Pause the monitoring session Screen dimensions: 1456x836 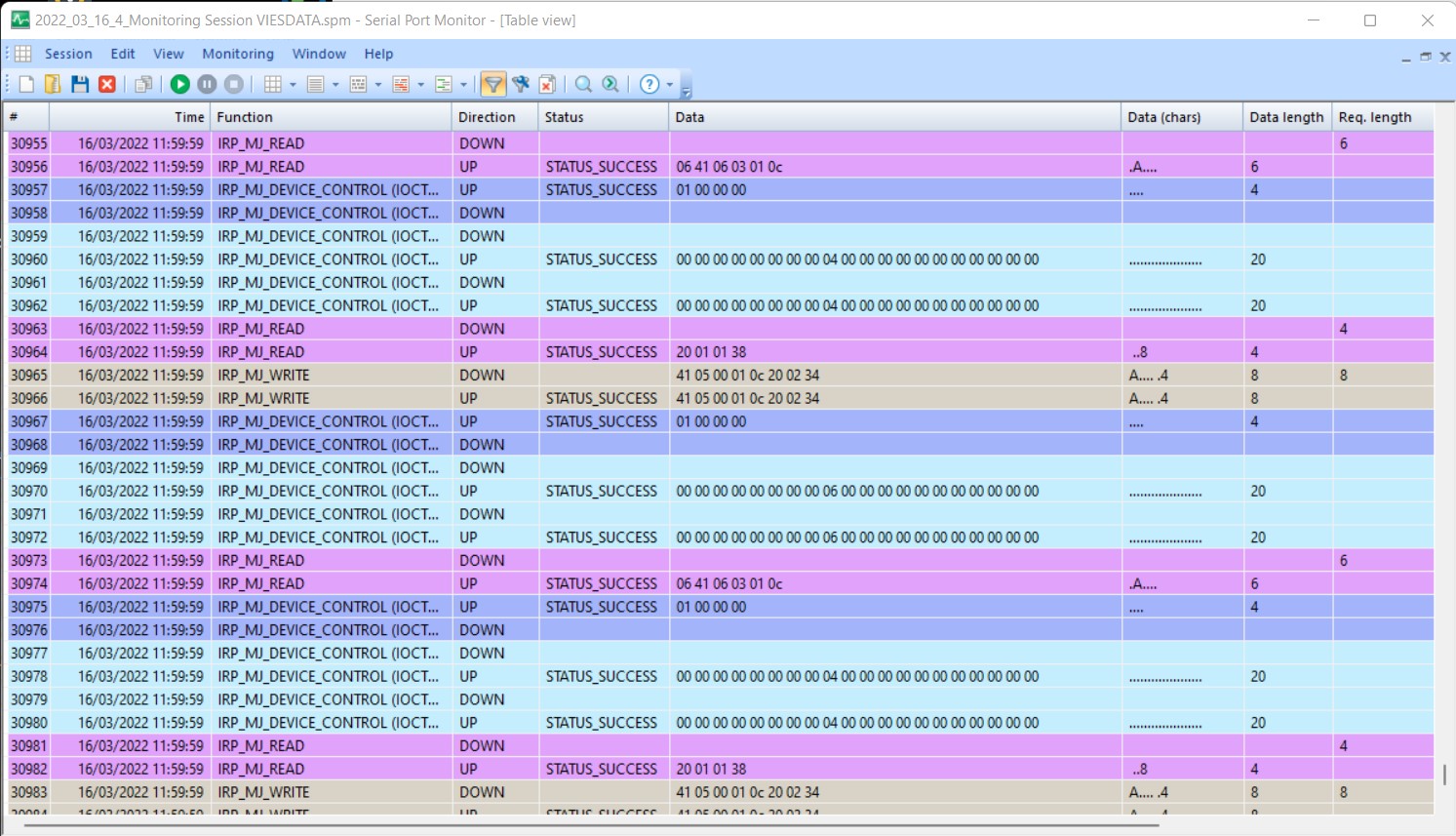[206, 84]
